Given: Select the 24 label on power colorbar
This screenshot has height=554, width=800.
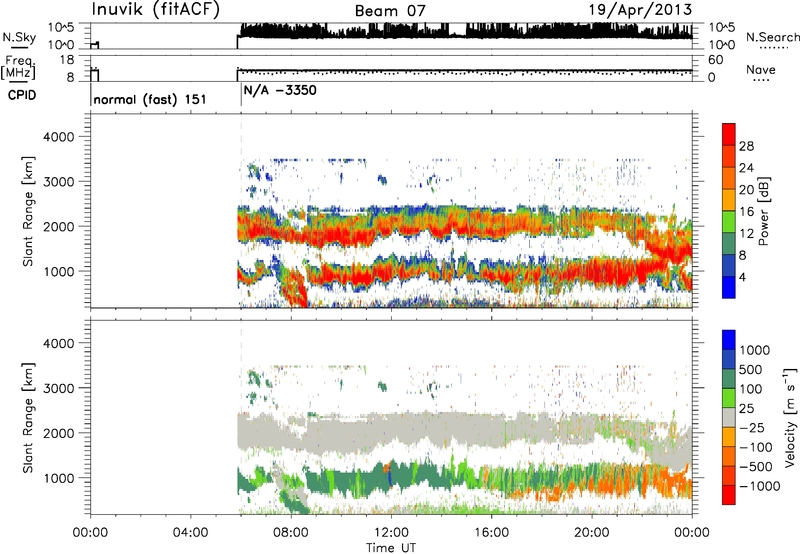Looking at the screenshot, I should 746,168.
